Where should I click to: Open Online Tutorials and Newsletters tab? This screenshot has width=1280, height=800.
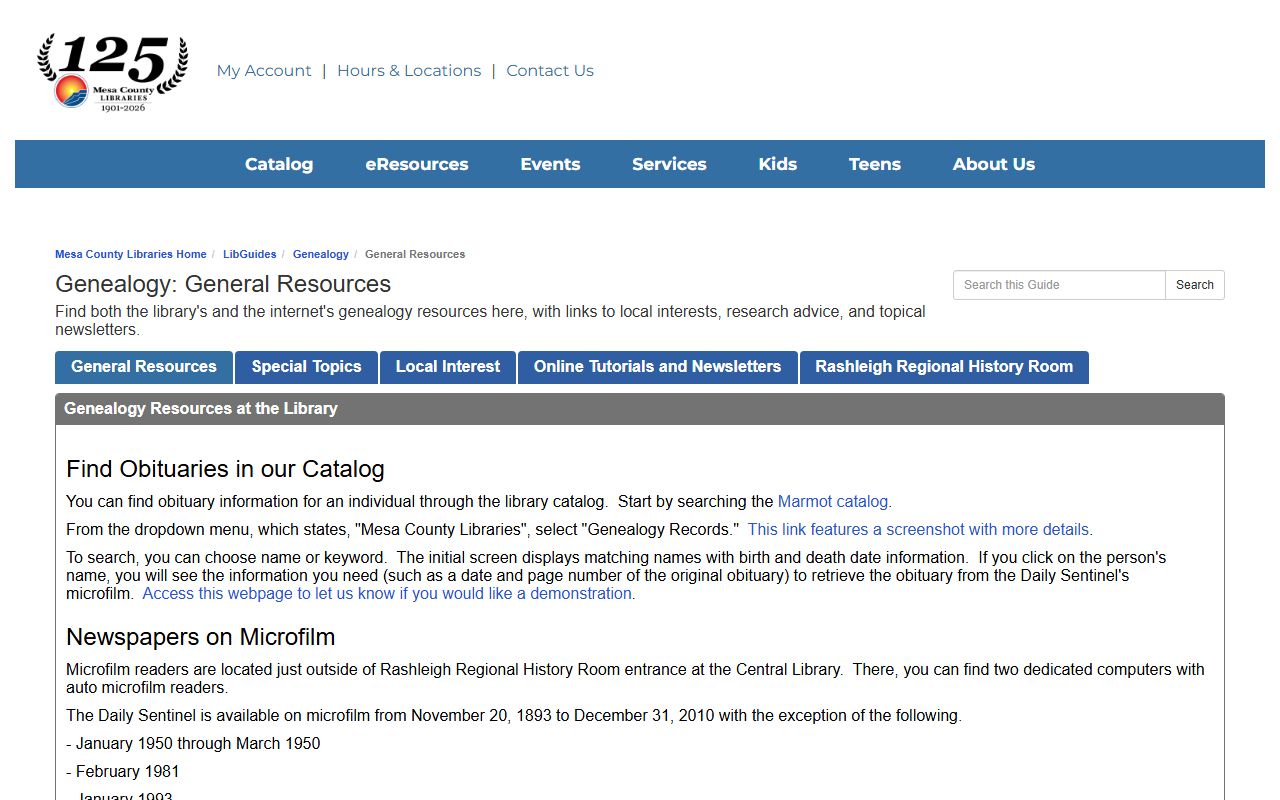coord(657,367)
